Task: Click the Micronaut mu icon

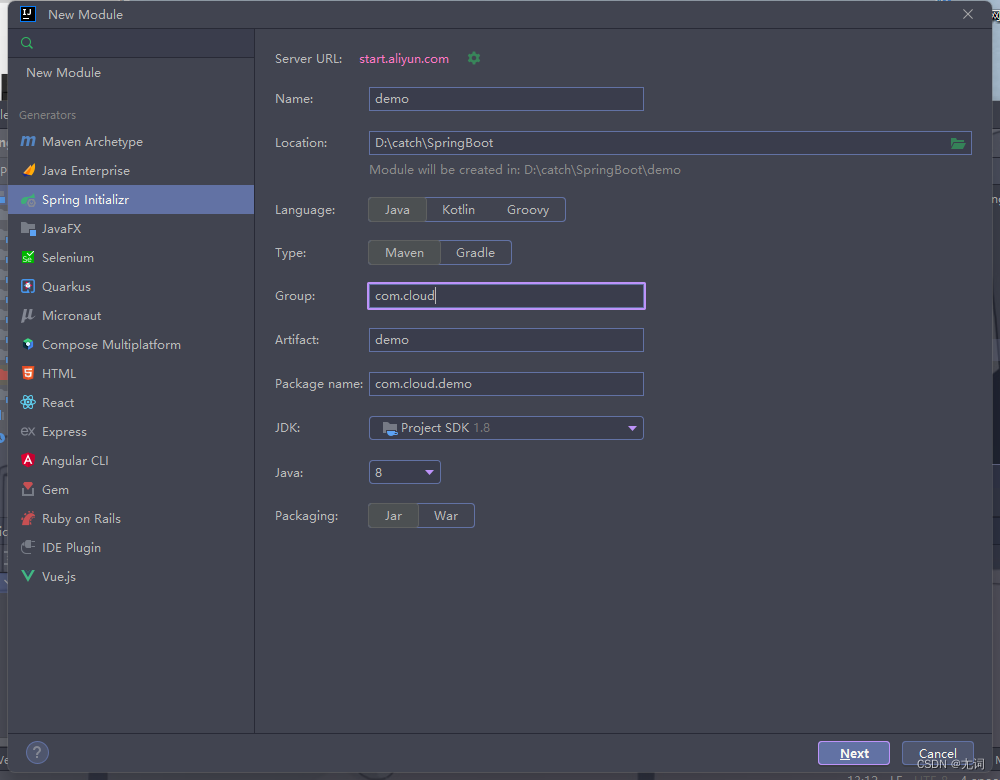Action: pos(28,315)
